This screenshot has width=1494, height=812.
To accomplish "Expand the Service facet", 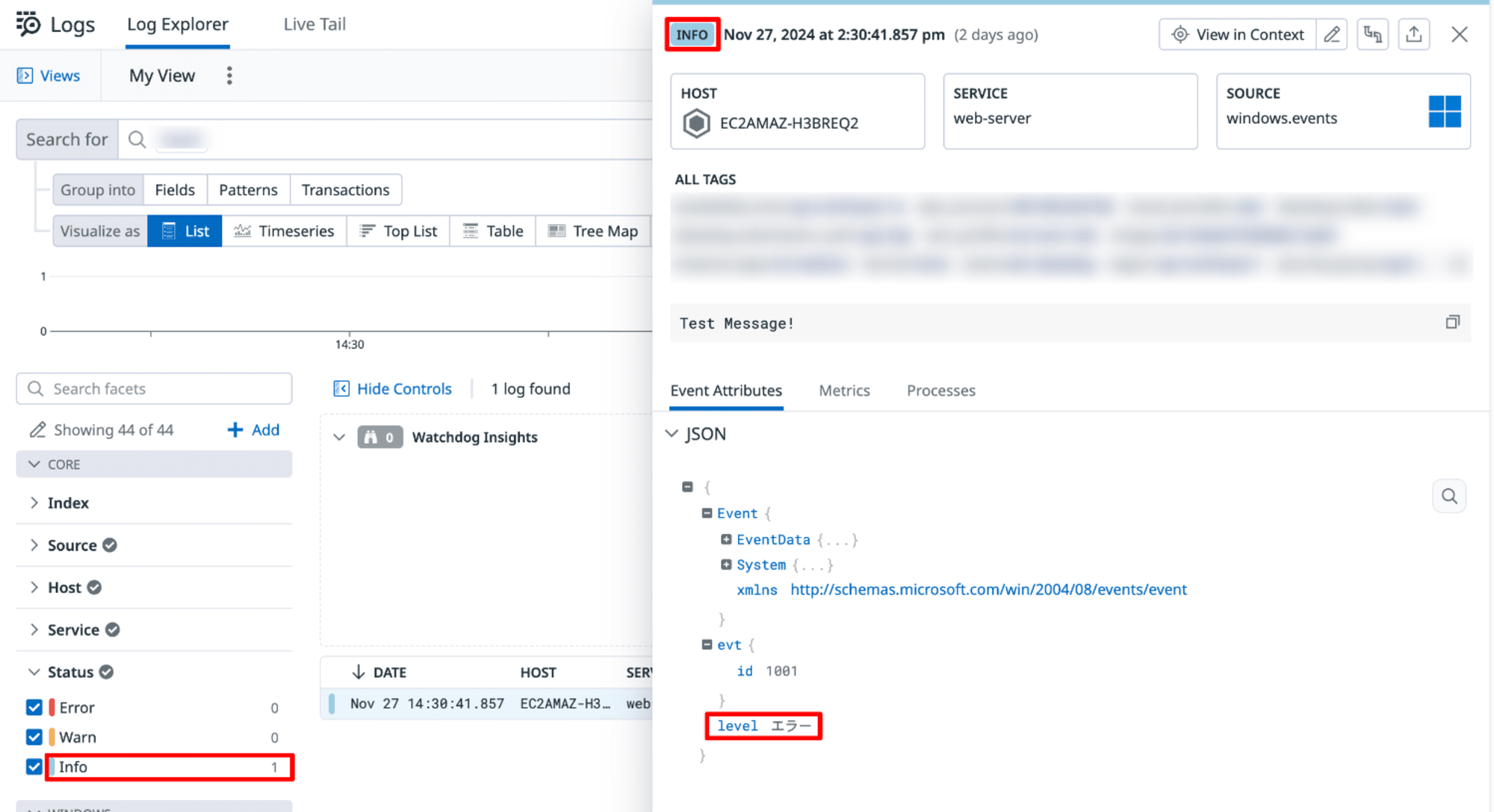I will [x=34, y=630].
